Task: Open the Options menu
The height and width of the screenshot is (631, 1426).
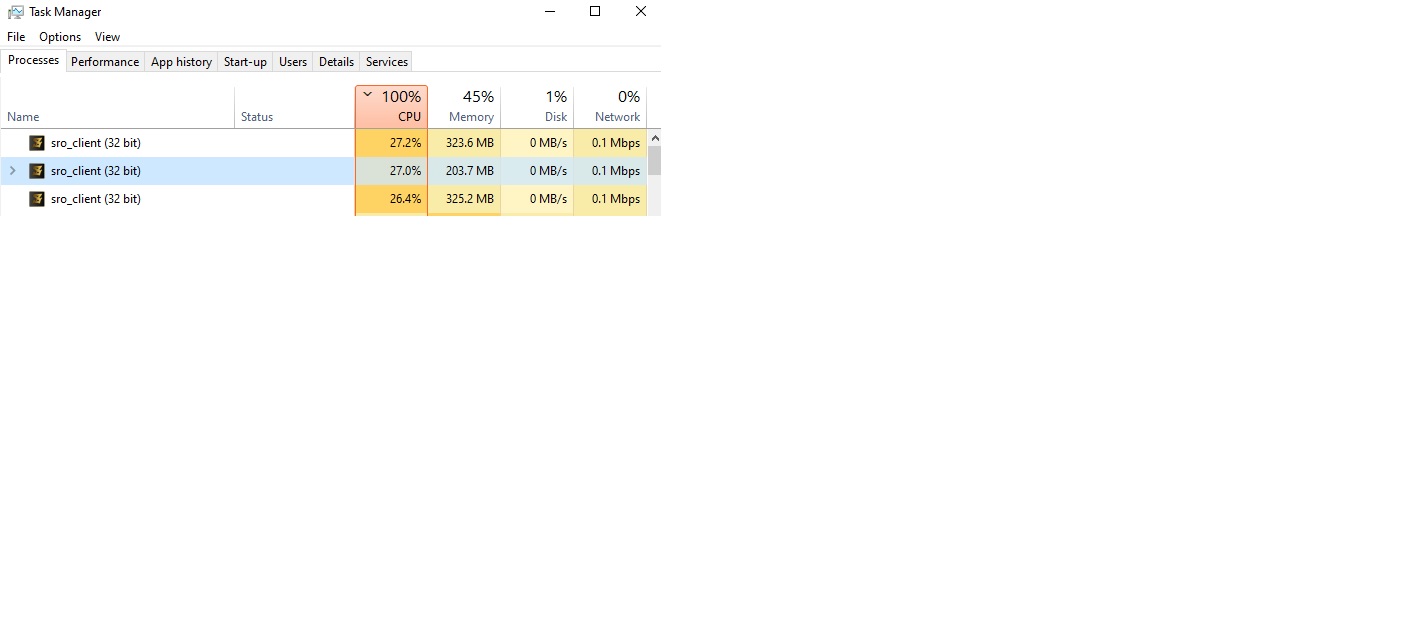Action: [60, 37]
